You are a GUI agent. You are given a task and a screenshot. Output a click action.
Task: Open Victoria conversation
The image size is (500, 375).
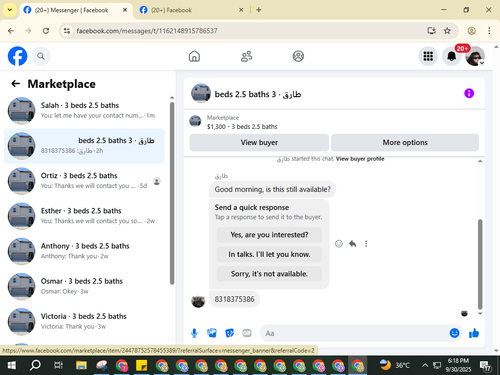pos(84,321)
